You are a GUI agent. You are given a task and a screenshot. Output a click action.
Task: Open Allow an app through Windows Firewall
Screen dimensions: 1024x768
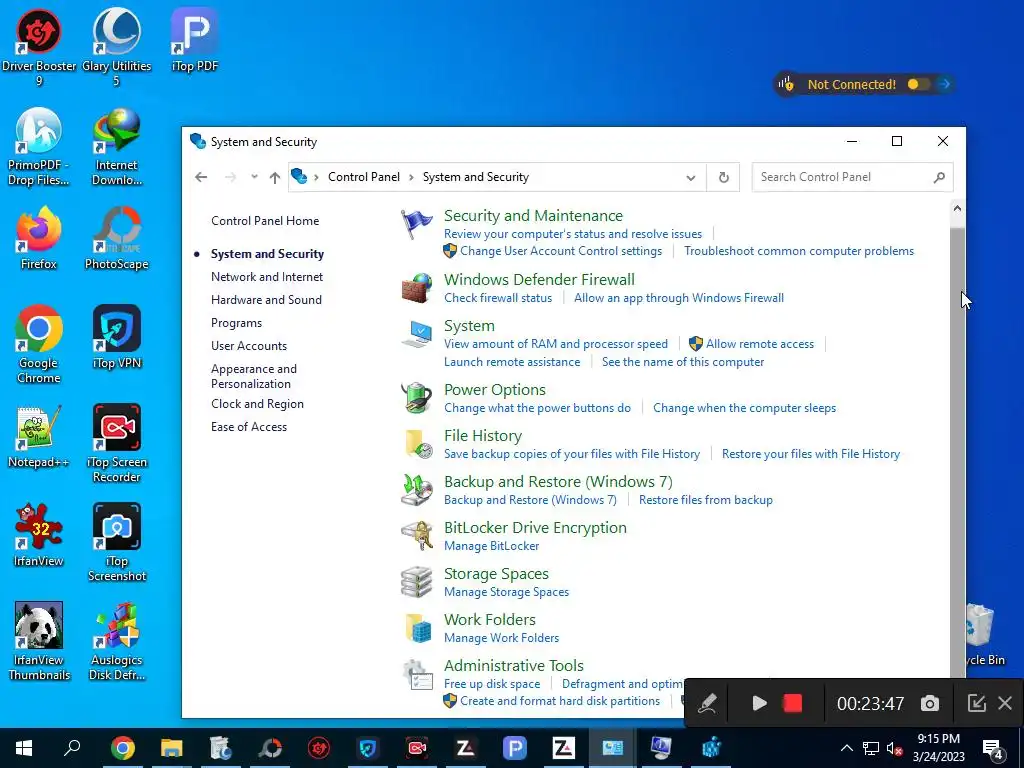click(679, 298)
